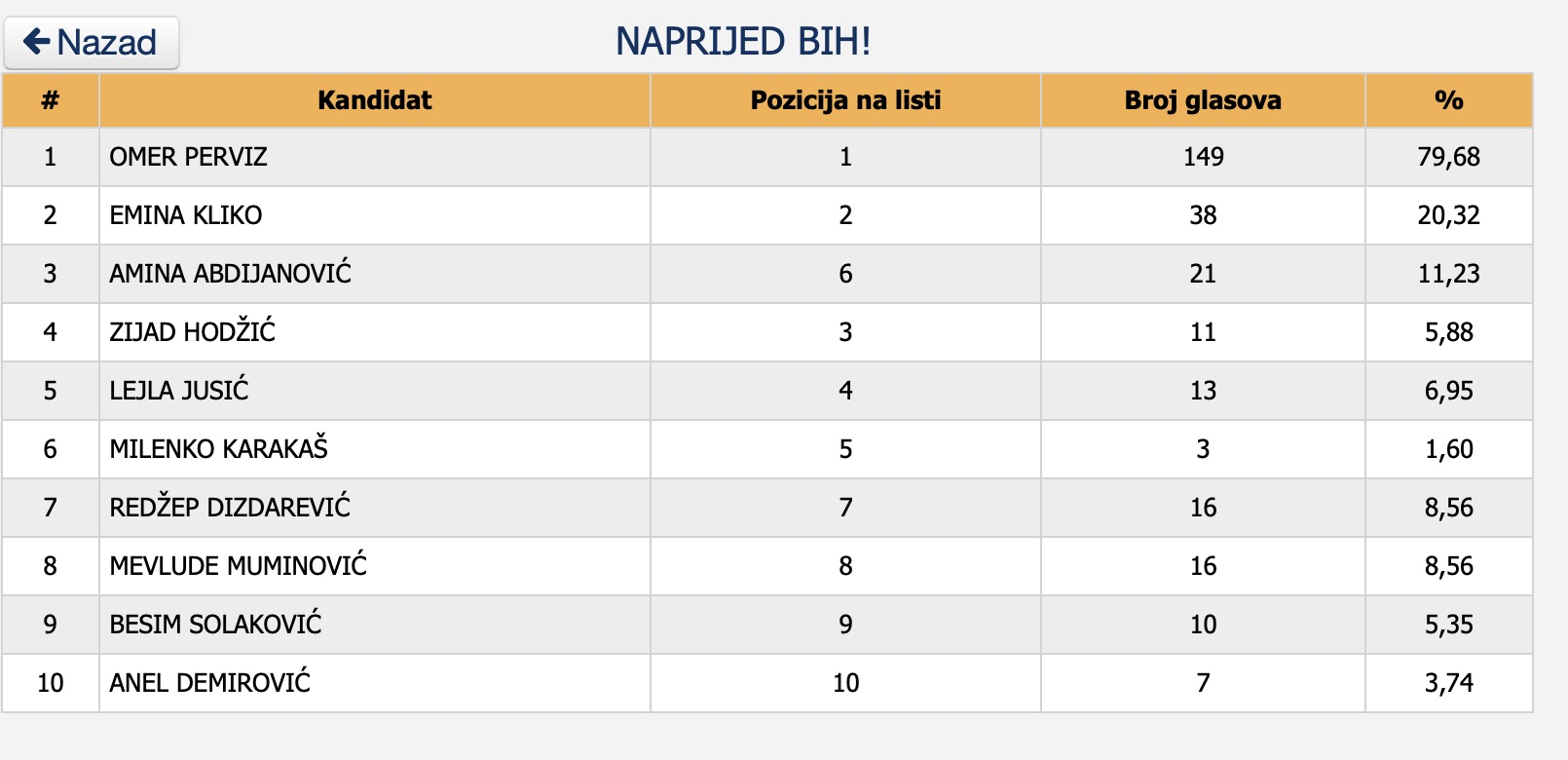Click the % column header
The width and height of the screenshot is (1568, 760).
tap(1449, 100)
